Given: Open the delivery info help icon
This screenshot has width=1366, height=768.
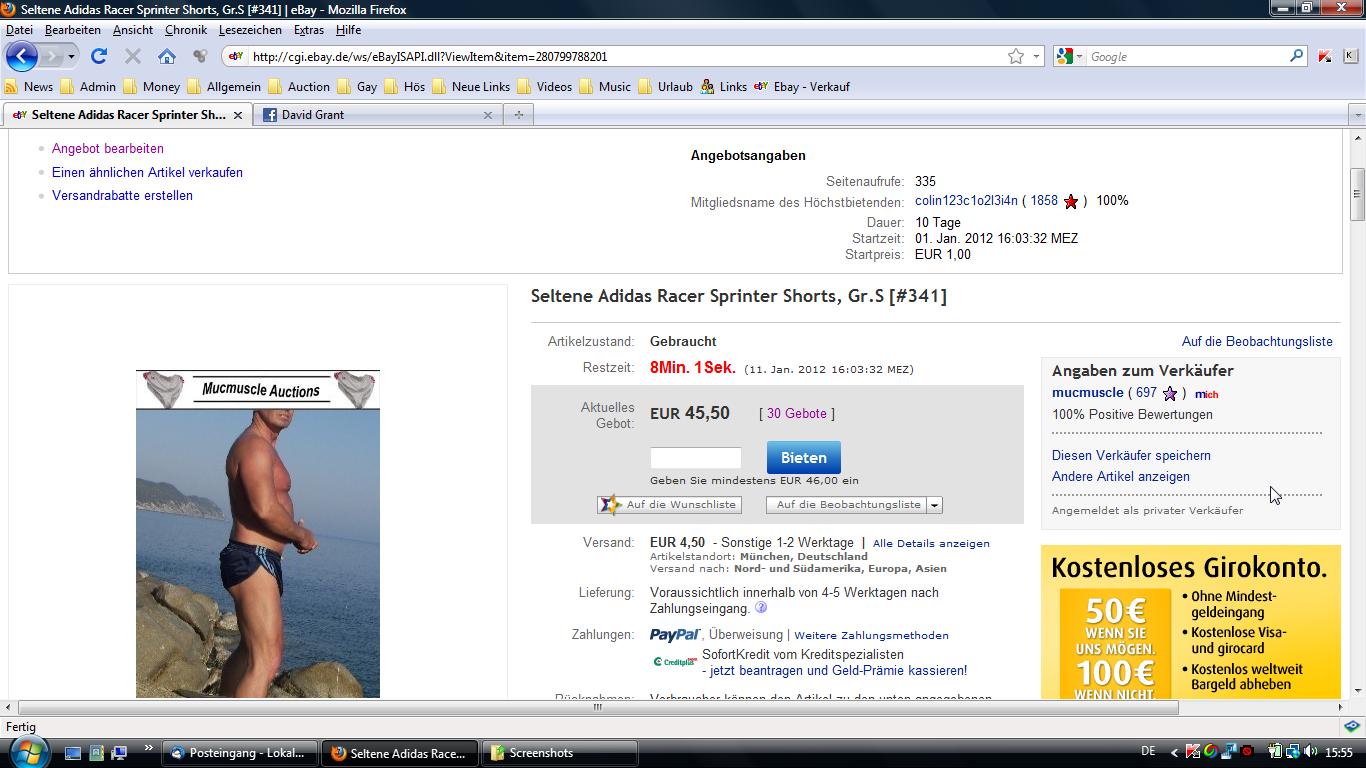Looking at the screenshot, I should (761, 608).
